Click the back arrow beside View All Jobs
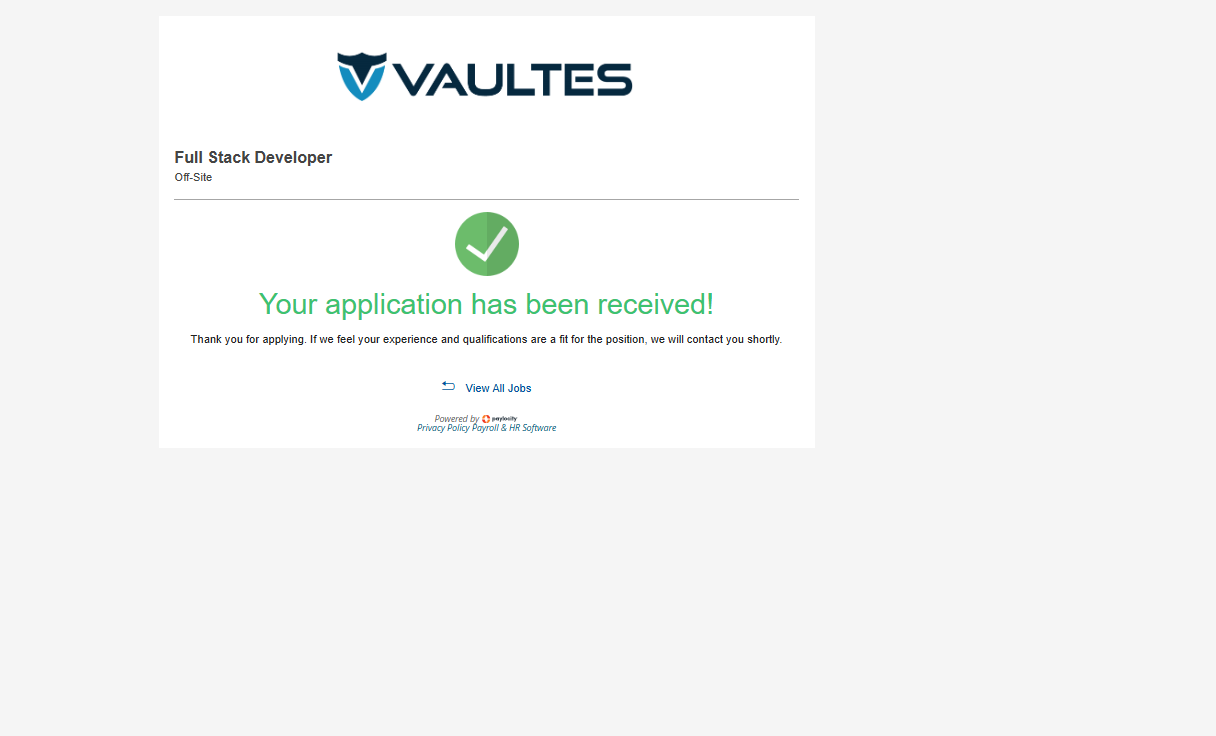 [x=448, y=386]
